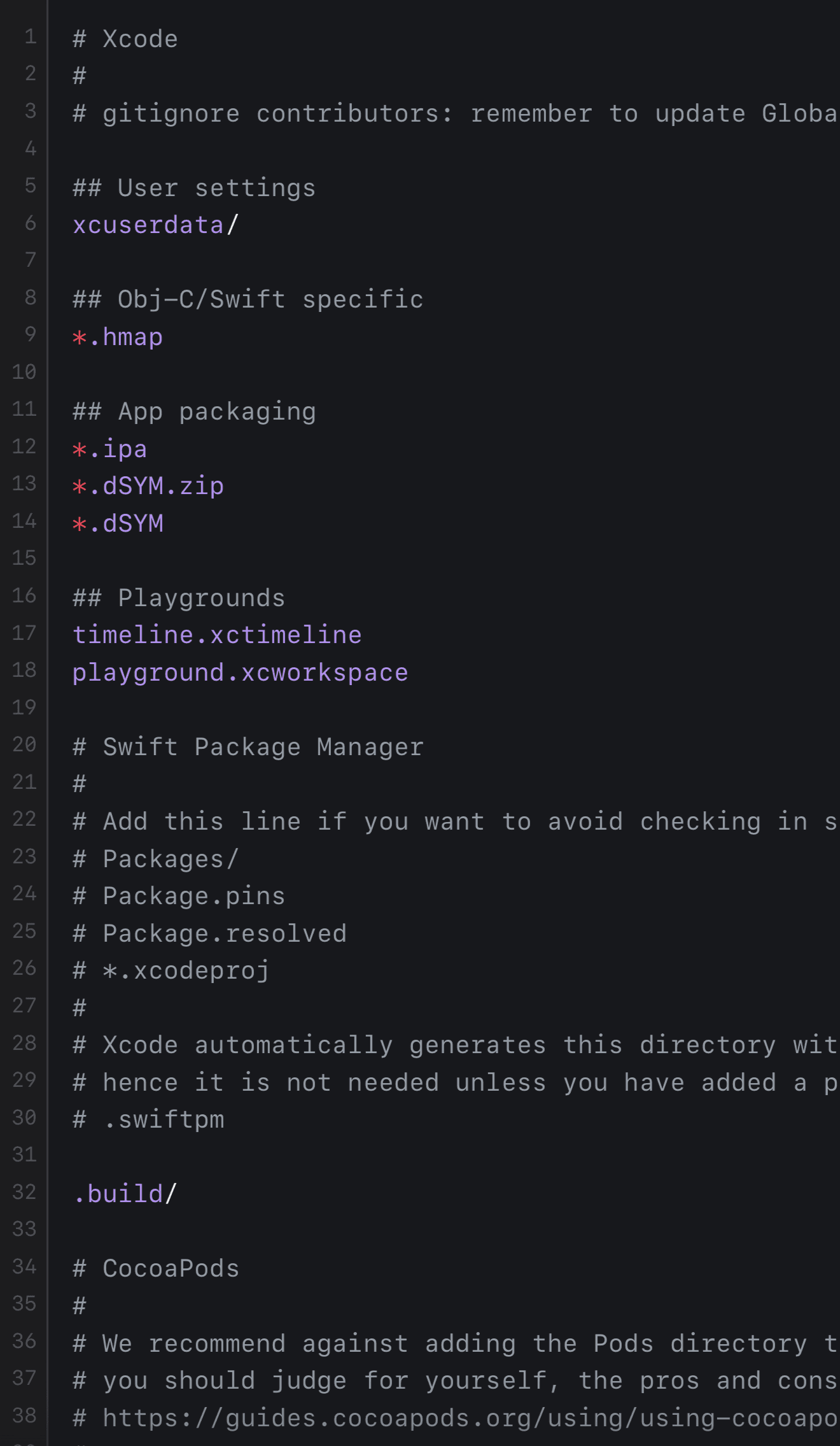Click the standalone *.dSYM entry
Screen dimensions: 840x1446
[x=118, y=523]
